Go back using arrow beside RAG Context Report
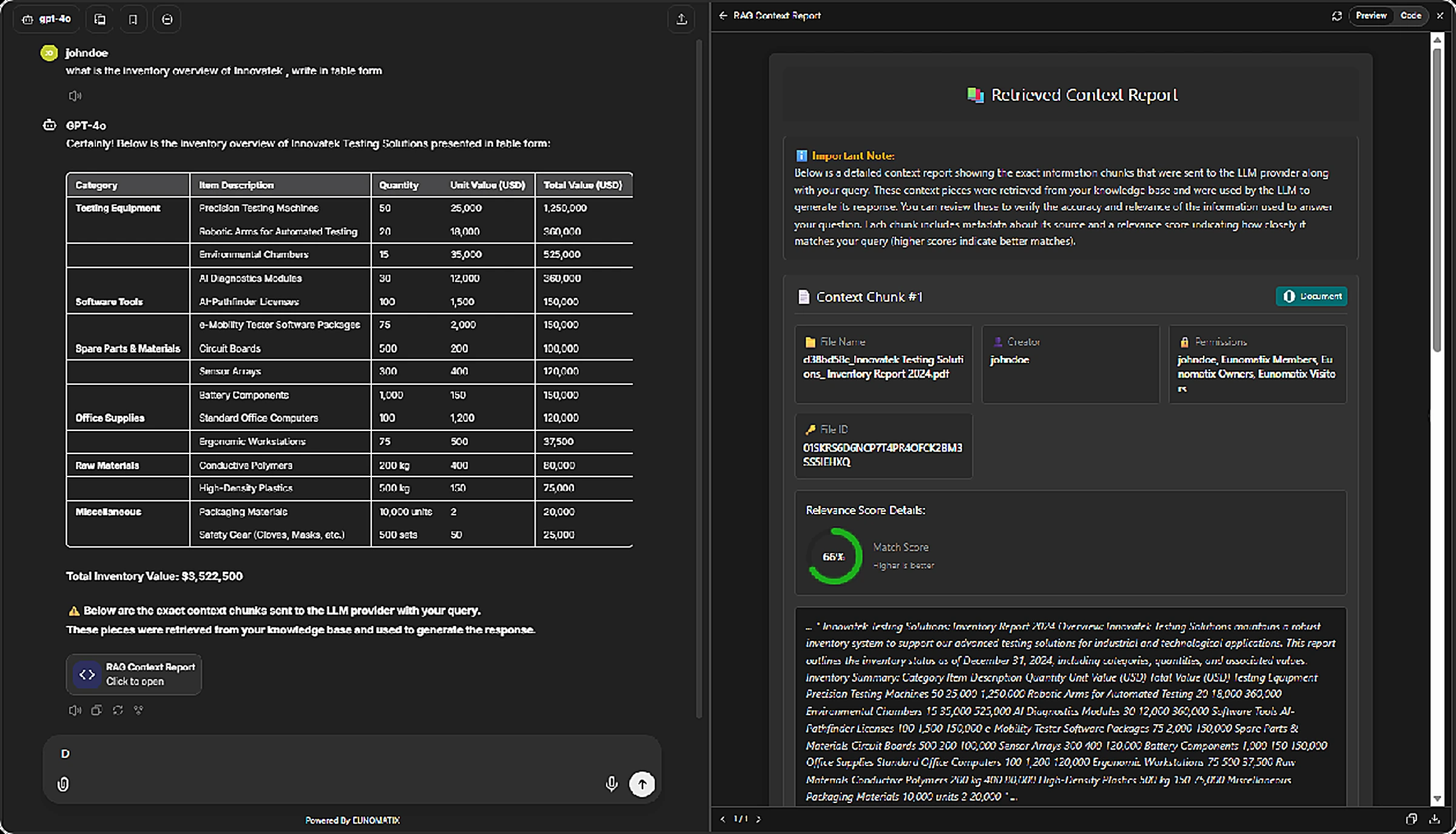 723,16
